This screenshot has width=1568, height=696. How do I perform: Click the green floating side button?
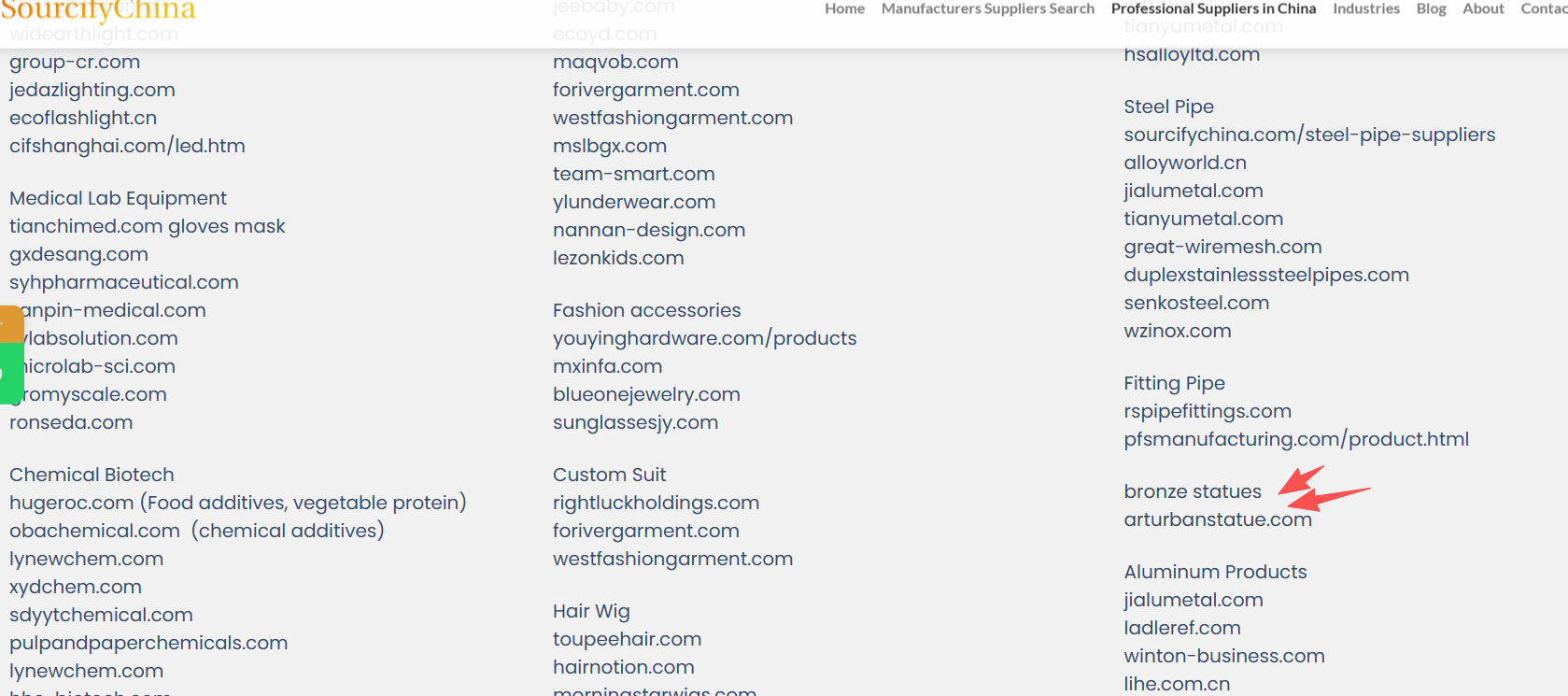pos(11,374)
